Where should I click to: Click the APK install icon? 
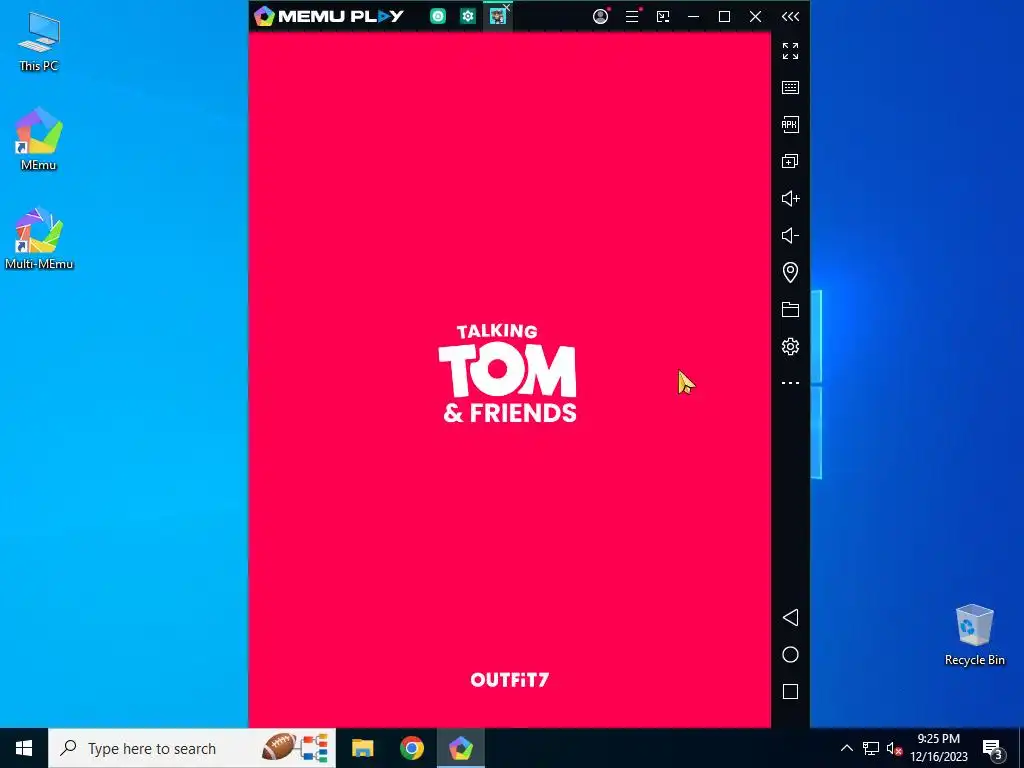coord(790,124)
